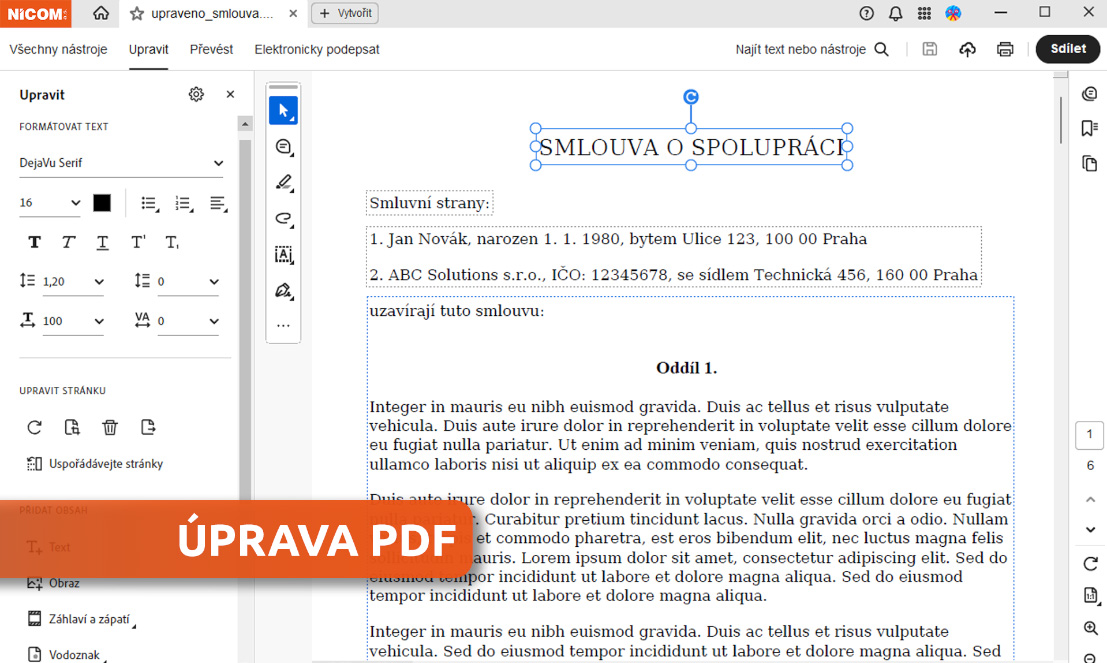1107x663 pixels.
Task: Select the signature pen tool
Action: (283, 291)
